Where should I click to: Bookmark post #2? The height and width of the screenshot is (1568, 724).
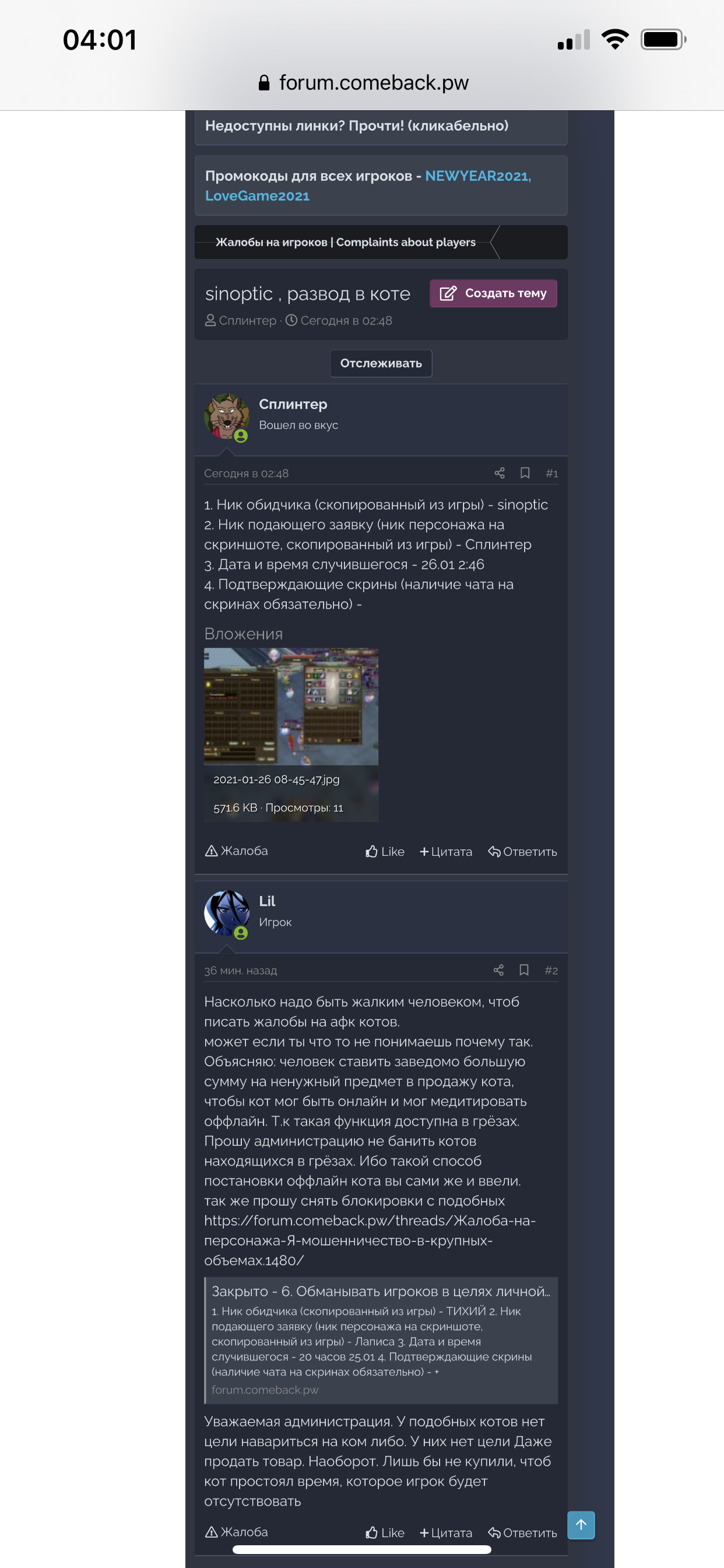524,970
